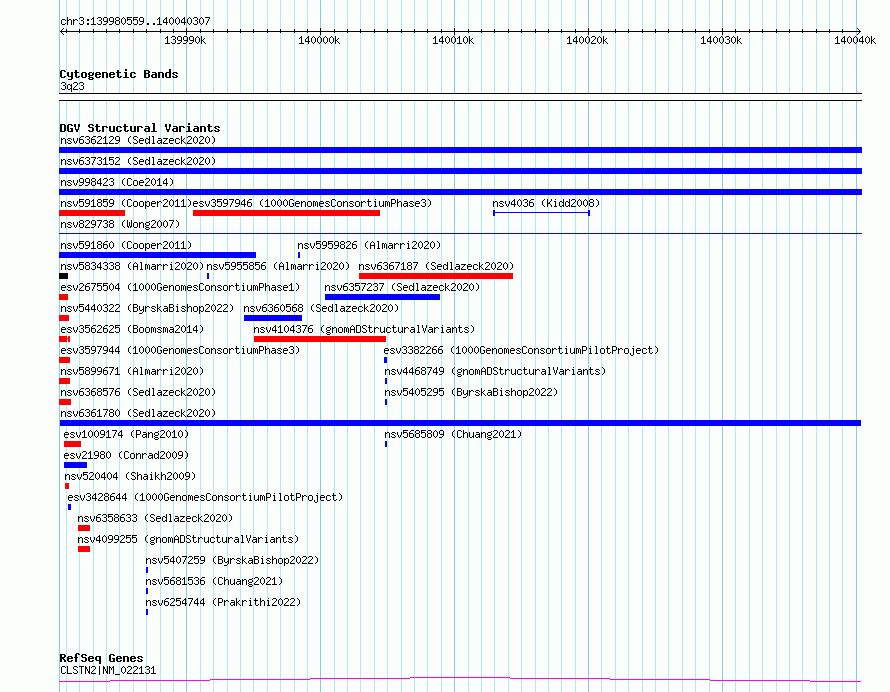Click the red bar under nsv591859

point(92,213)
